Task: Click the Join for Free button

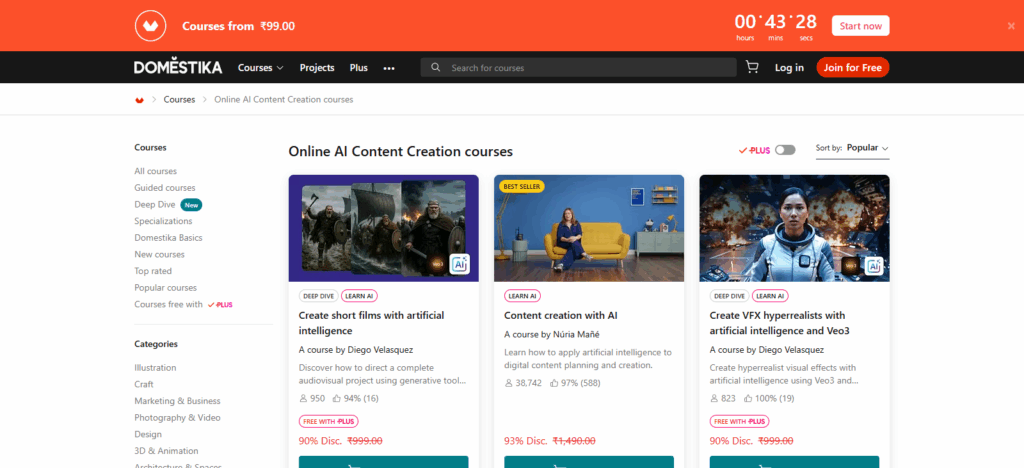Action: click(x=852, y=68)
